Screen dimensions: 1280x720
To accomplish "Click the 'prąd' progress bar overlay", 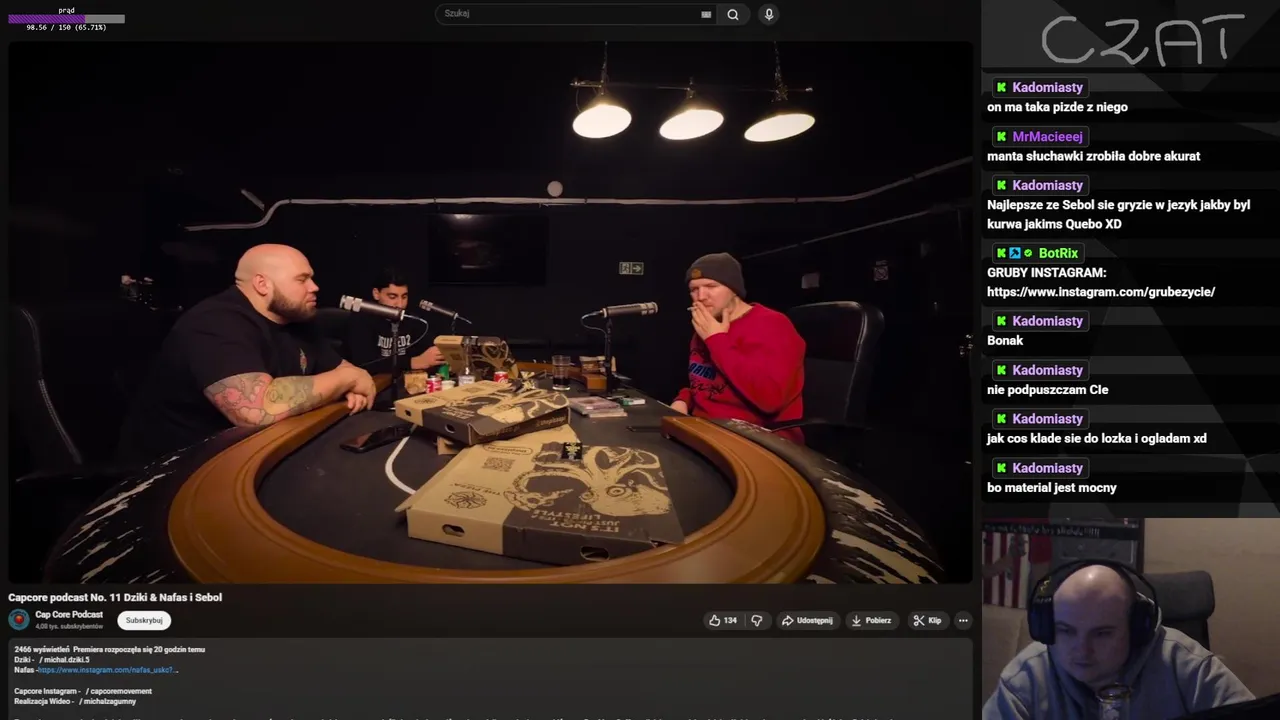I will 66,19.
